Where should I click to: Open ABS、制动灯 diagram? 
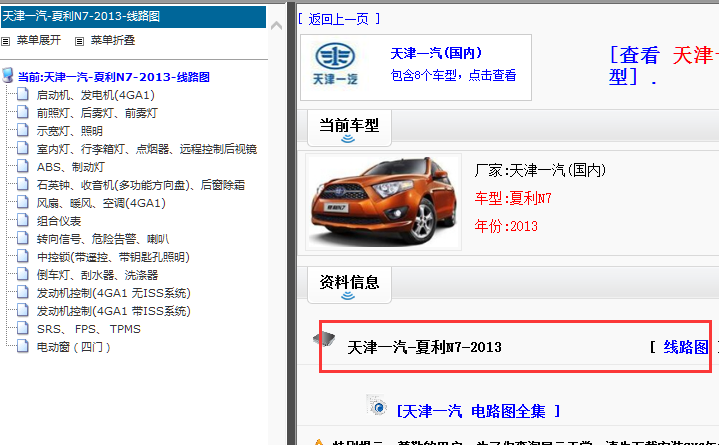tap(71, 167)
